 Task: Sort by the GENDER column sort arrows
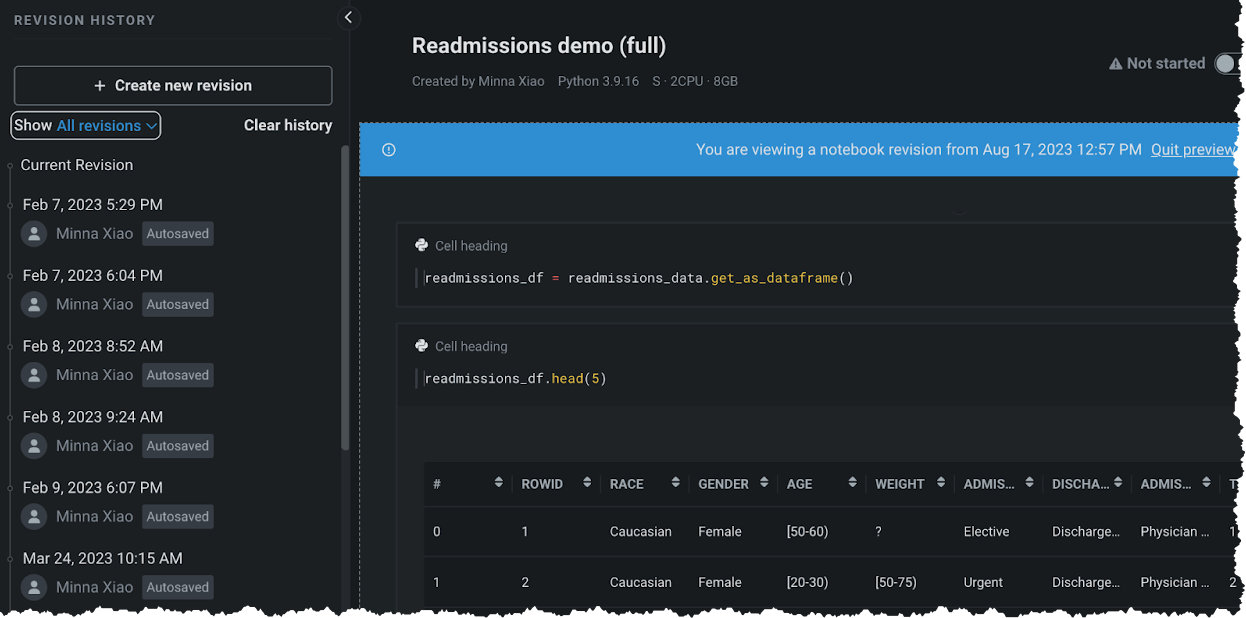click(x=764, y=483)
